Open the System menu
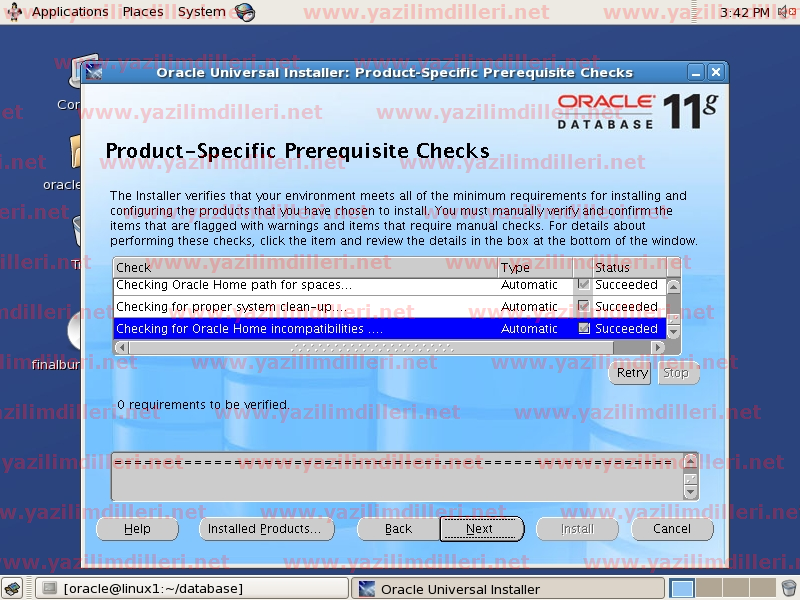The image size is (800, 600). (201, 12)
